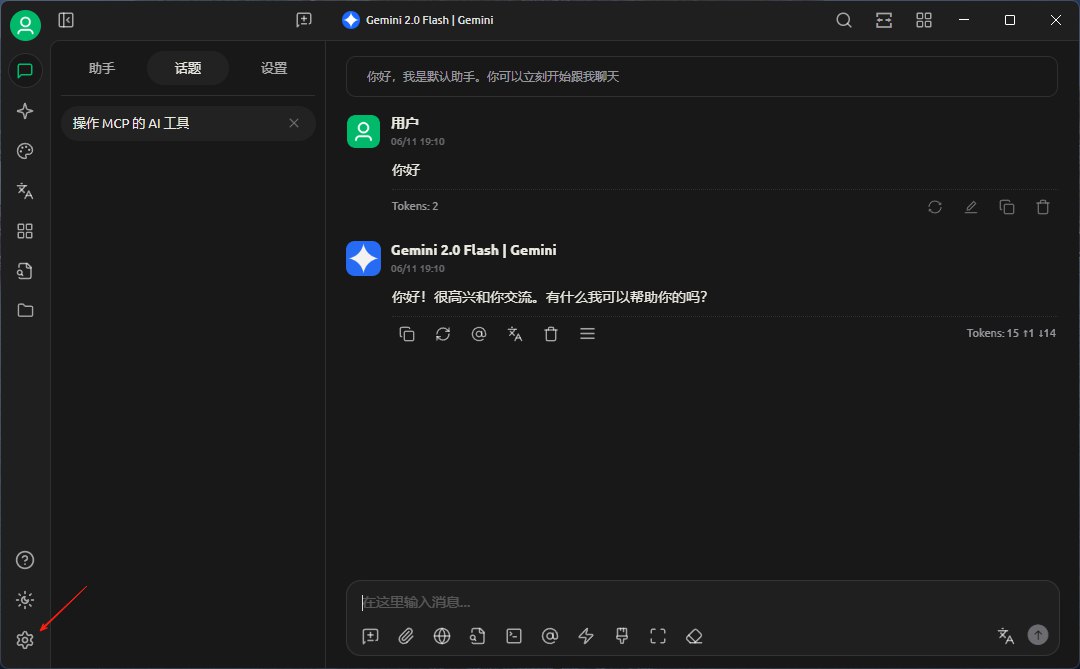Open the help docs question mark icon

pos(25,560)
